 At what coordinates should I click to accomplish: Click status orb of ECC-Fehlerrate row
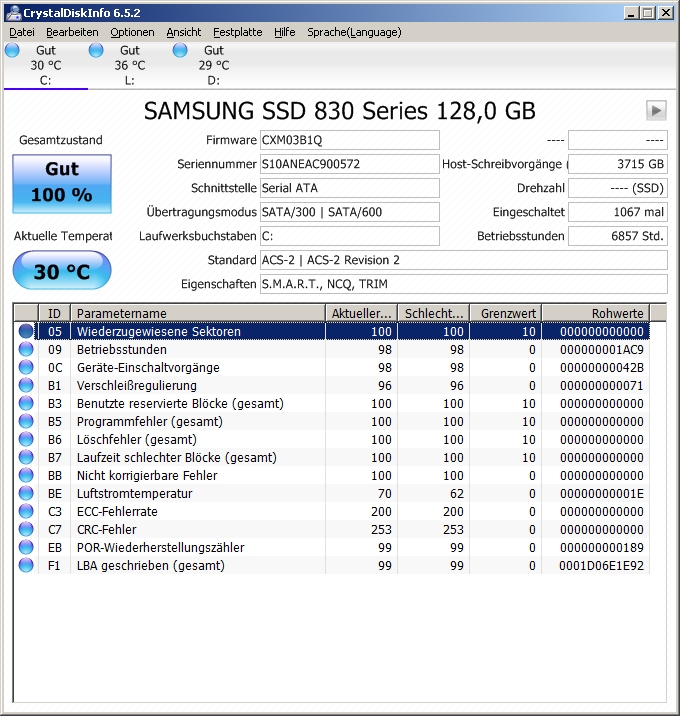pyautogui.click(x=26, y=511)
